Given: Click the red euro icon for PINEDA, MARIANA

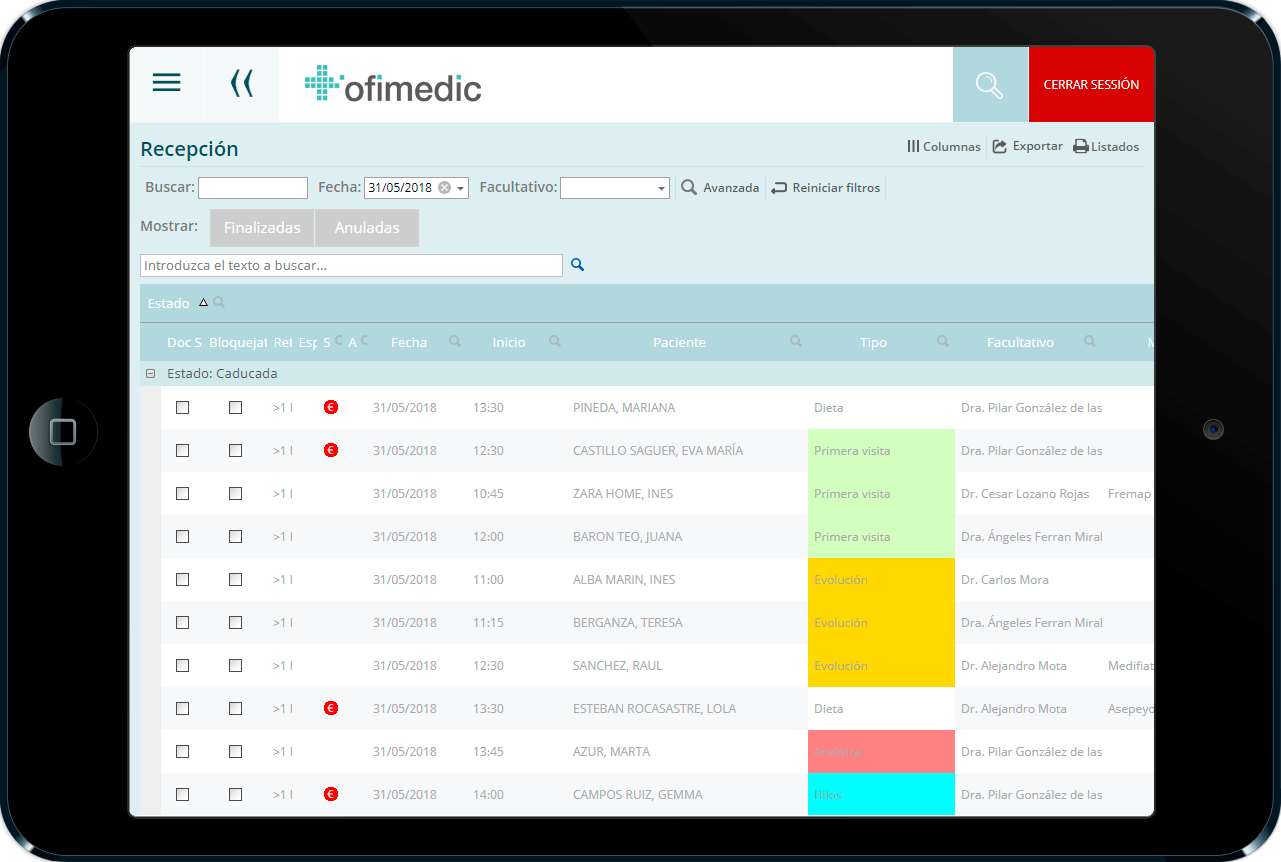Looking at the screenshot, I should click(331, 407).
